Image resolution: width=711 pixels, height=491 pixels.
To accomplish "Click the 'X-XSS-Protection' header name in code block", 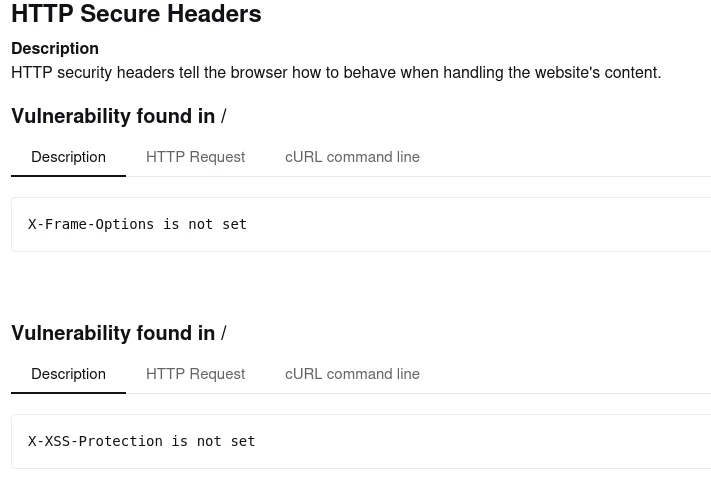I will click(x=95, y=441).
